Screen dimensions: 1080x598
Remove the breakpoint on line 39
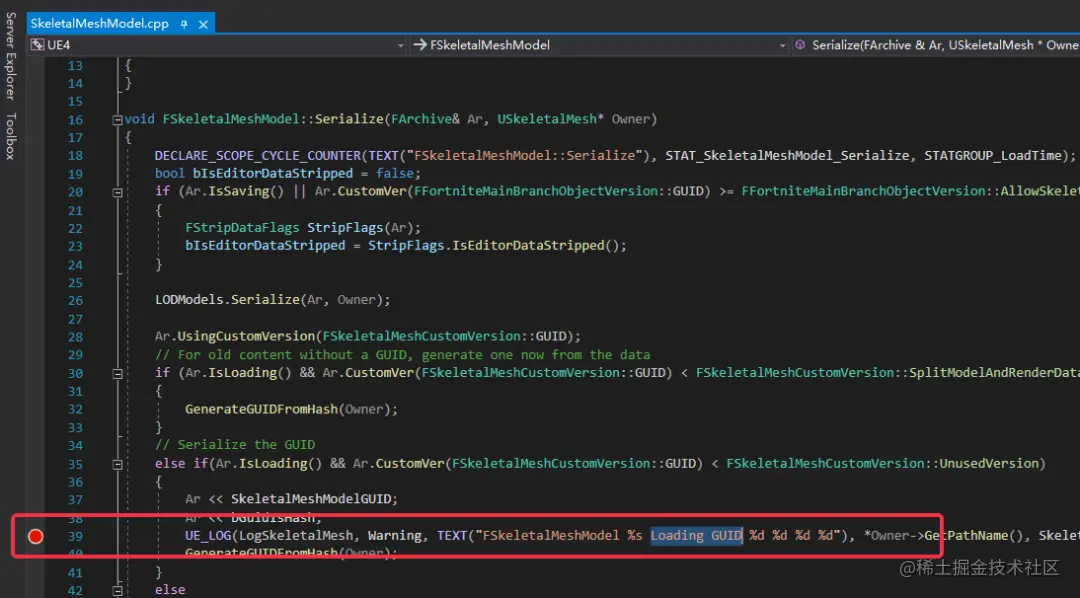35,536
